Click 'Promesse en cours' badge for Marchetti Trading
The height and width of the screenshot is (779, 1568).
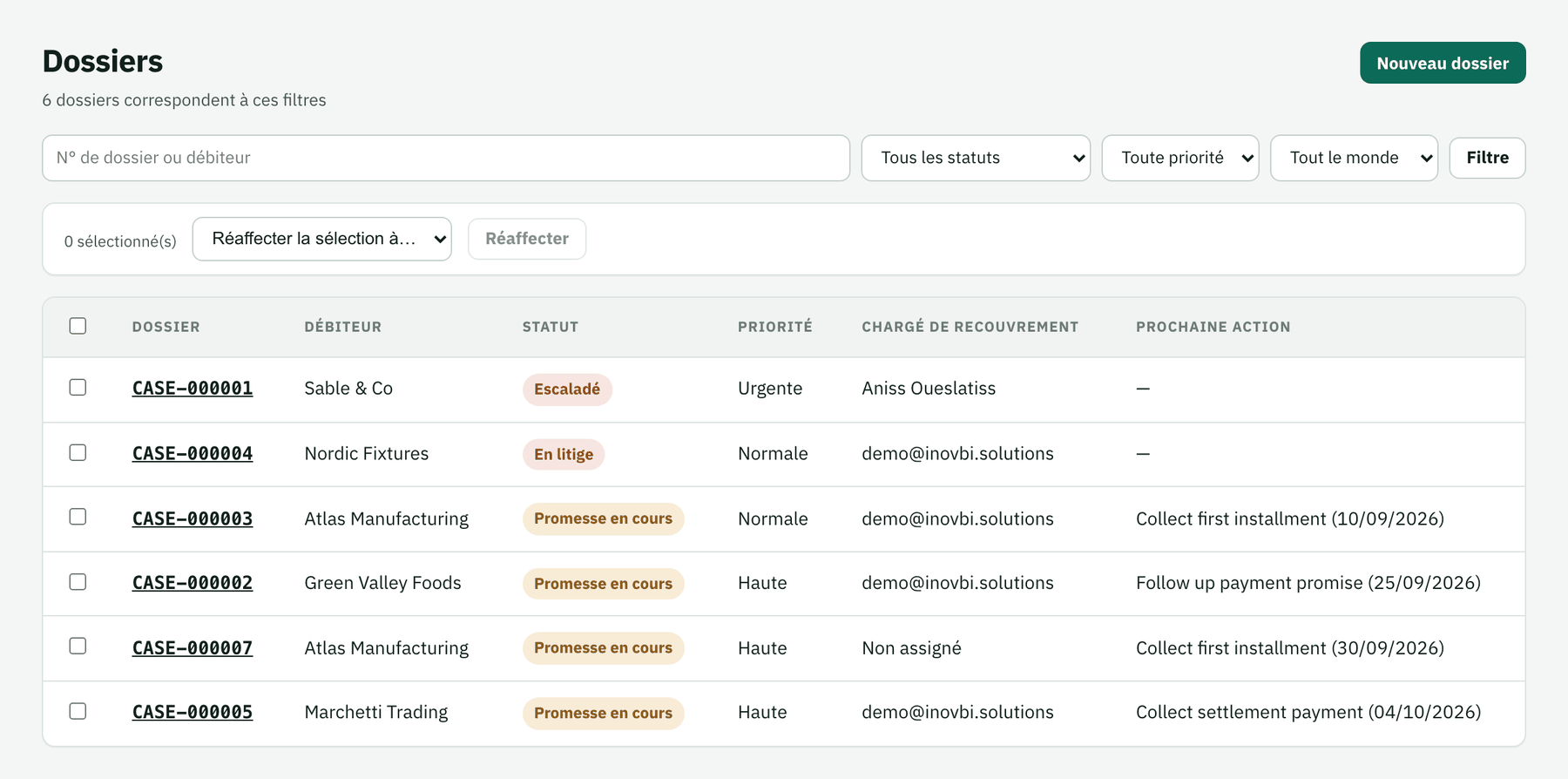(x=603, y=713)
